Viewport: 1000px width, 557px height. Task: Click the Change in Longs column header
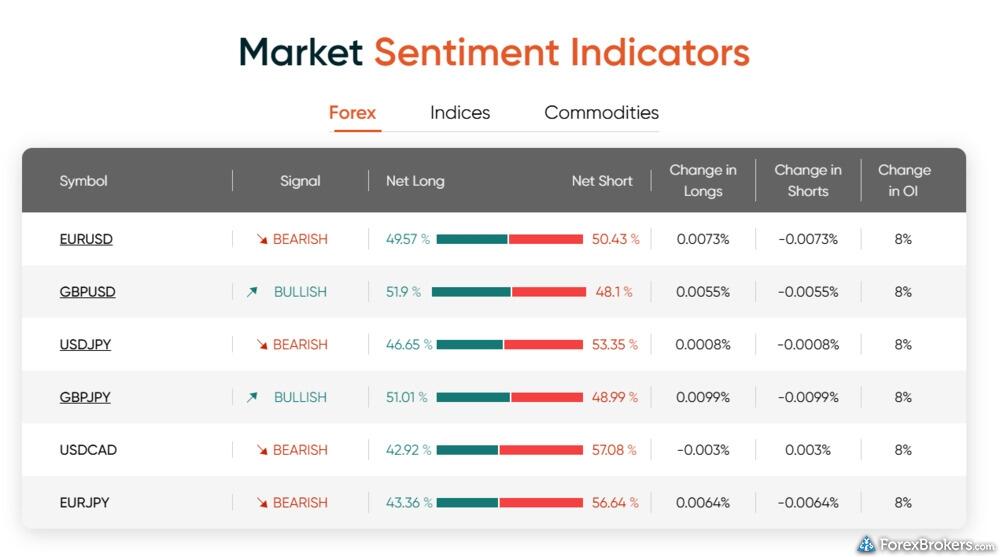[703, 181]
